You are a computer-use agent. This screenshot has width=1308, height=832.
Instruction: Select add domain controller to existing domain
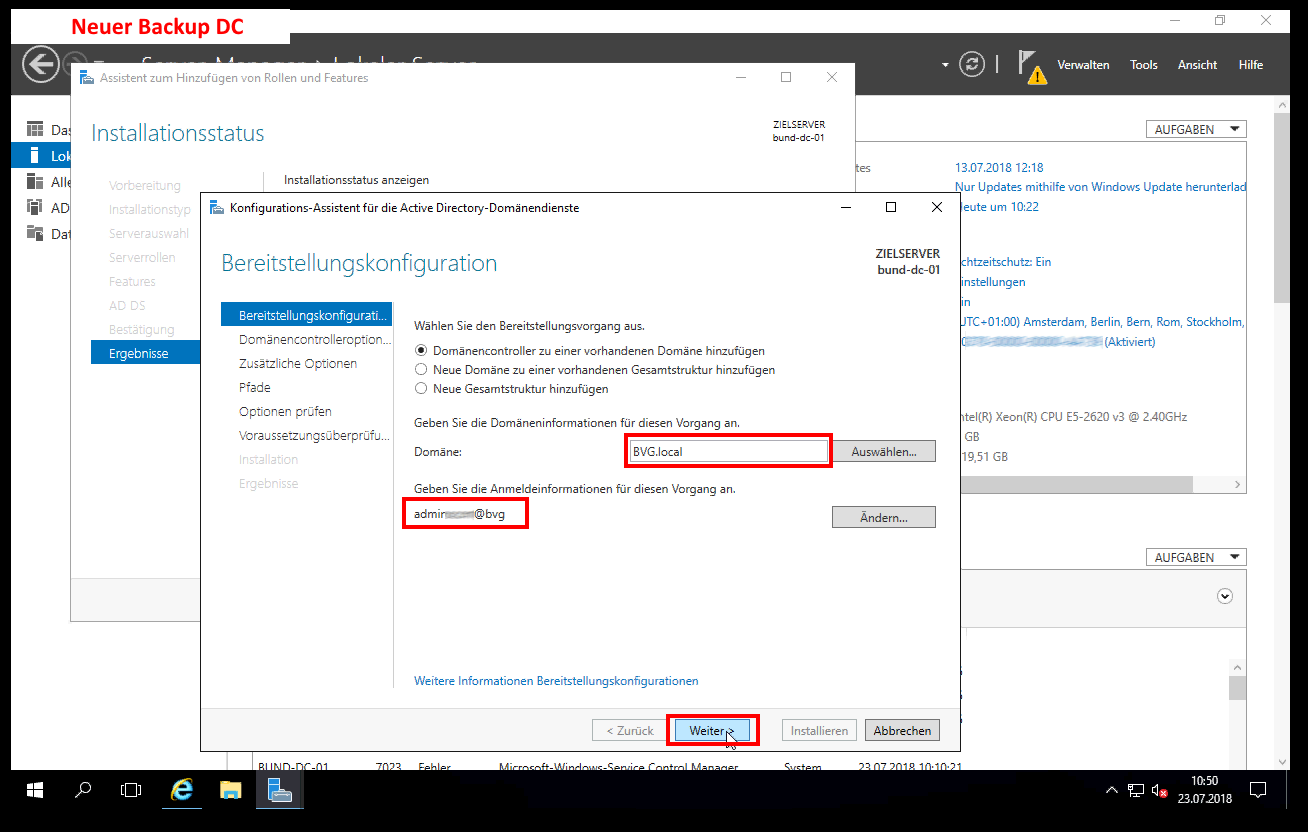(421, 351)
